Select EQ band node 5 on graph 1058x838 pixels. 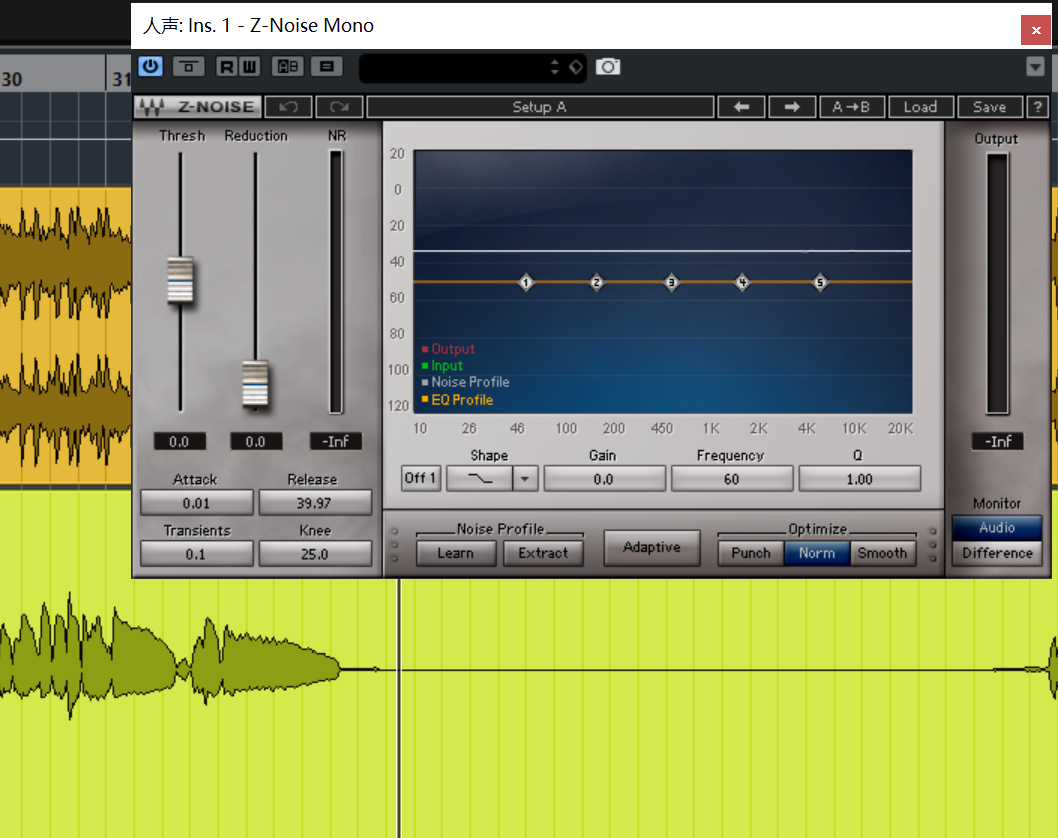pos(820,282)
